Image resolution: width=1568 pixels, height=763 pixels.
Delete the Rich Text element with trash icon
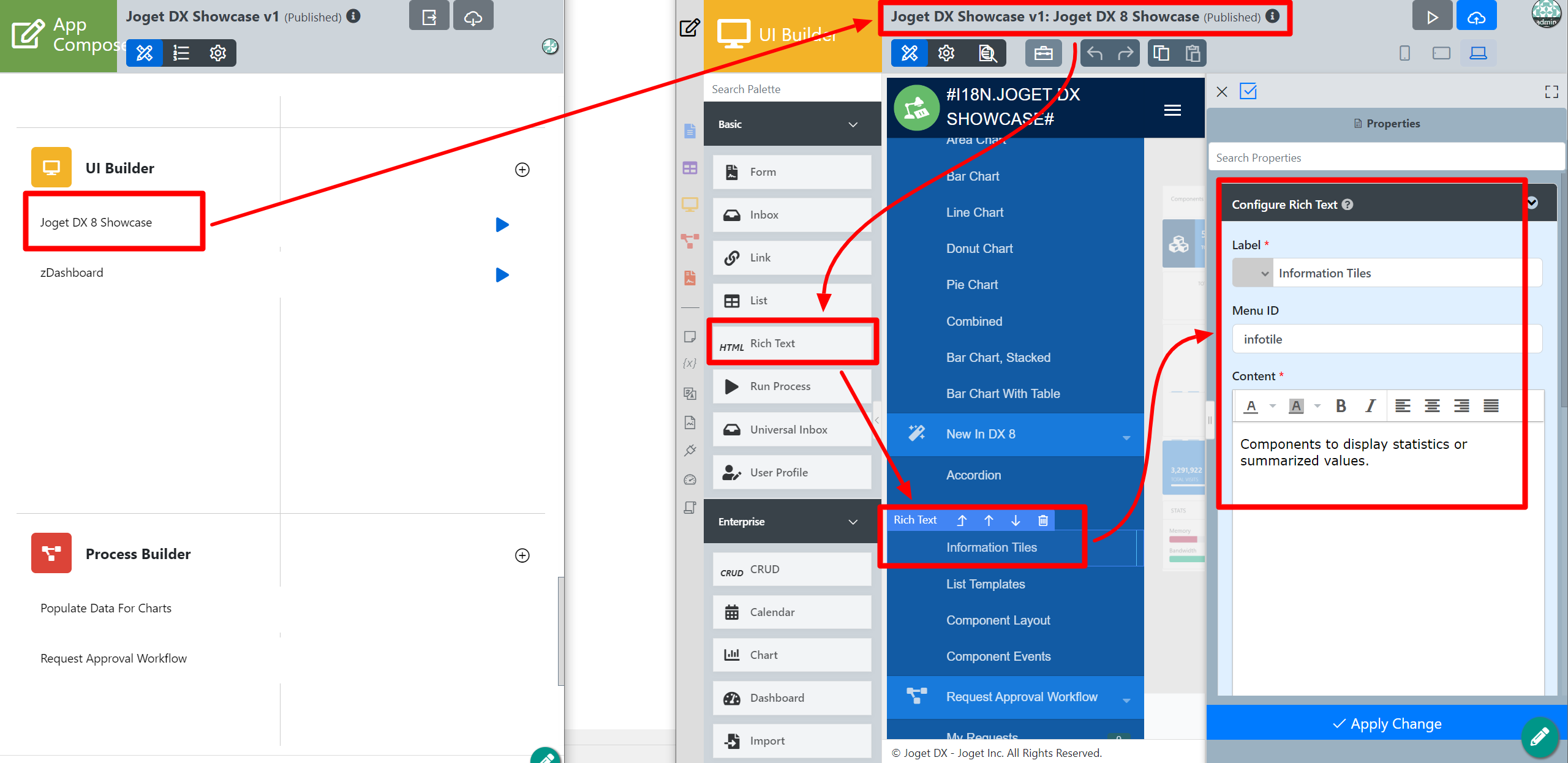1042,521
